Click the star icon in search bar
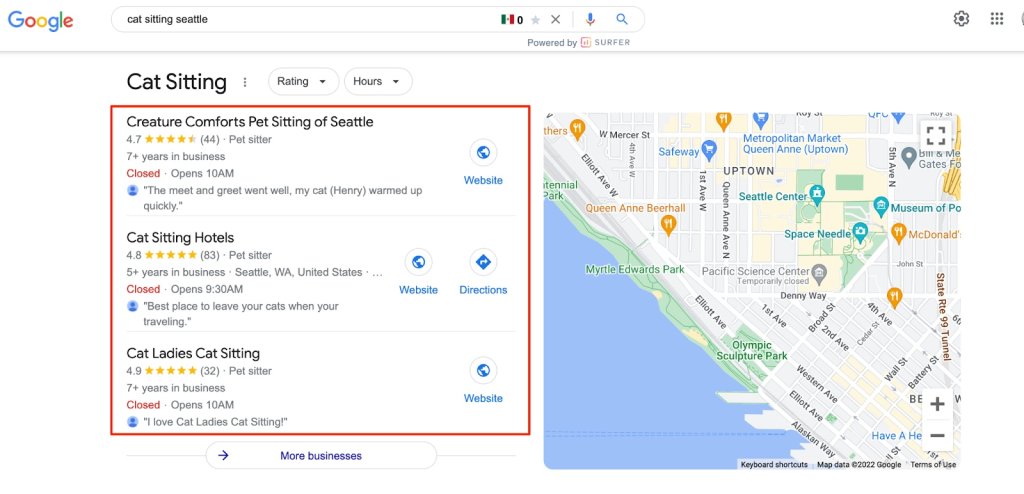 point(536,20)
